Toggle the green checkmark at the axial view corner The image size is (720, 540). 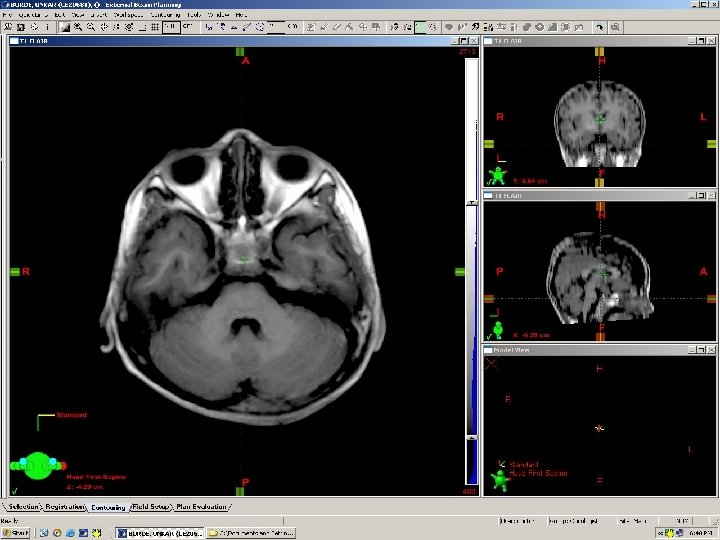(15, 491)
